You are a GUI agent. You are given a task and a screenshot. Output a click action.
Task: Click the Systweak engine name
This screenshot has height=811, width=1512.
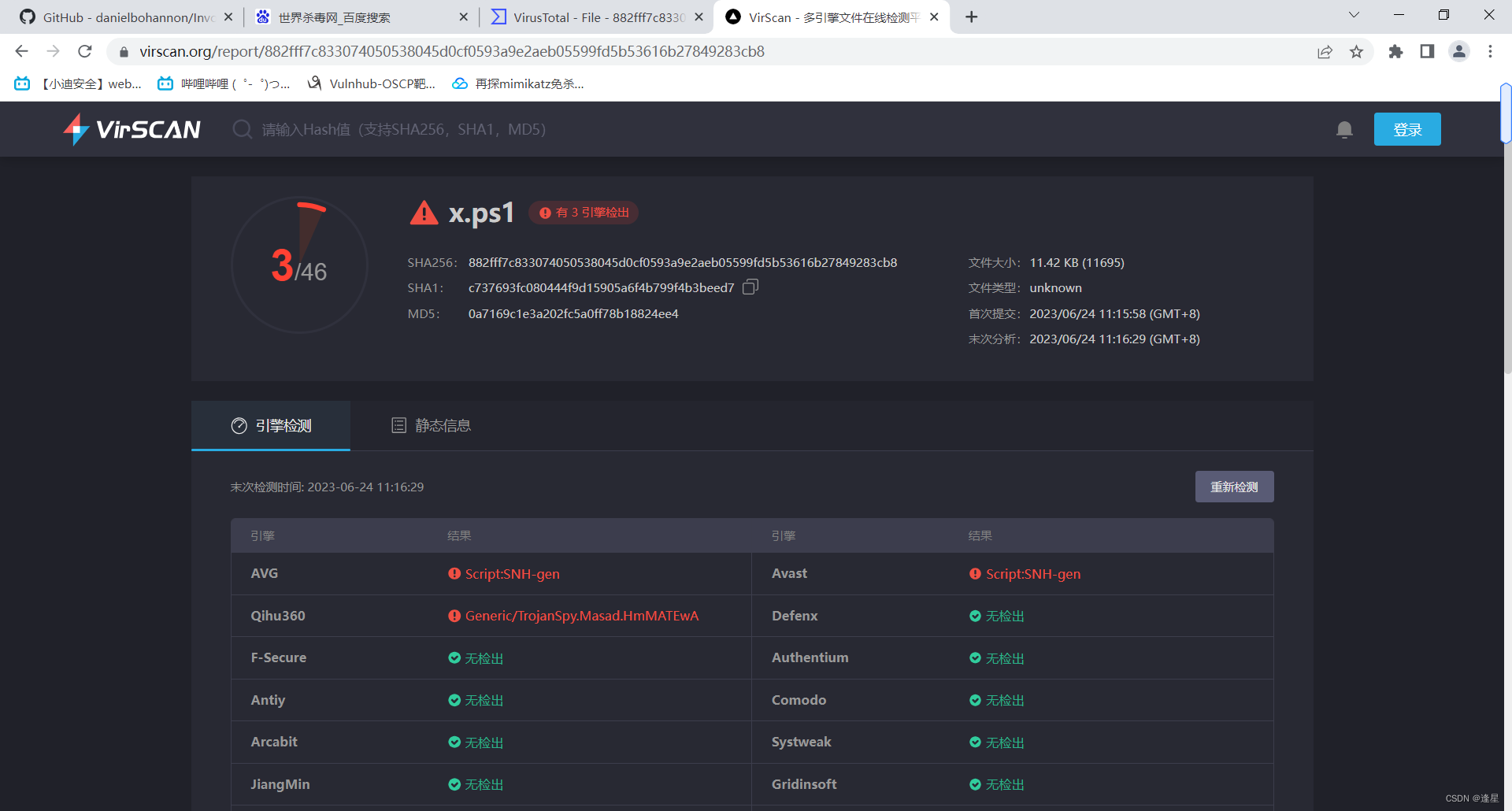[x=801, y=742]
